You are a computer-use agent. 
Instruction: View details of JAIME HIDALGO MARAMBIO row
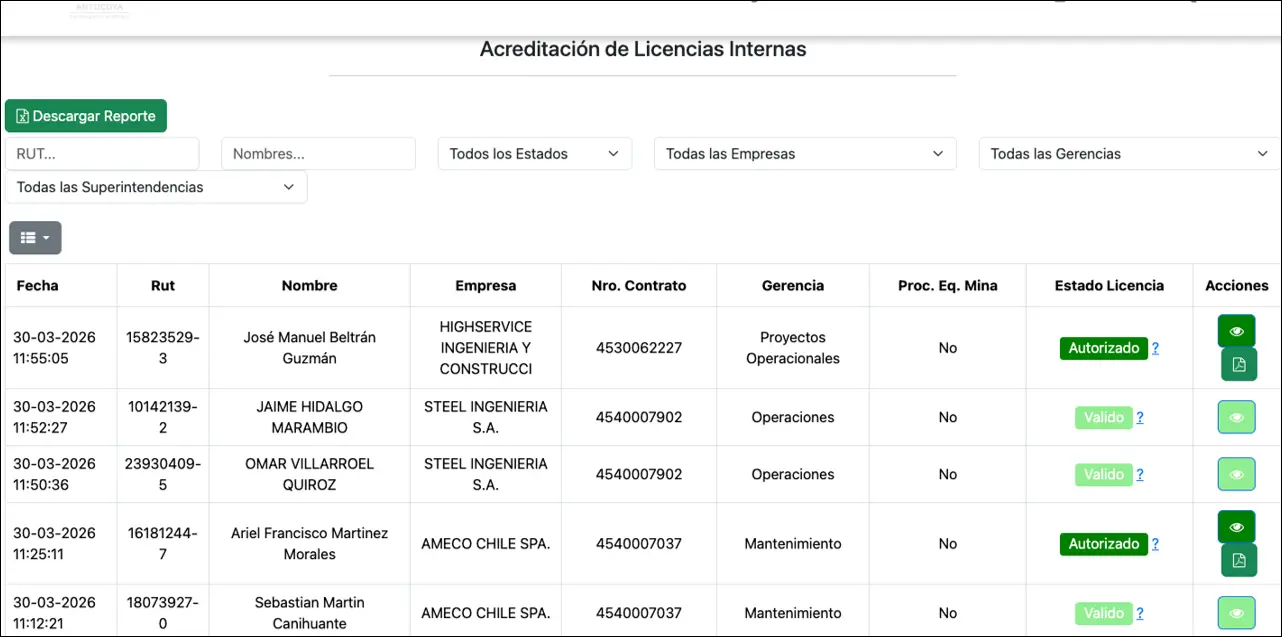(x=1236, y=417)
